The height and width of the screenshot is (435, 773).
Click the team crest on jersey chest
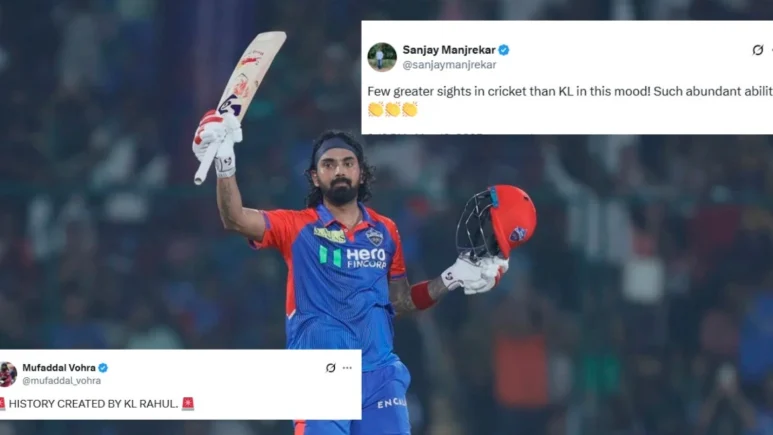[374, 237]
